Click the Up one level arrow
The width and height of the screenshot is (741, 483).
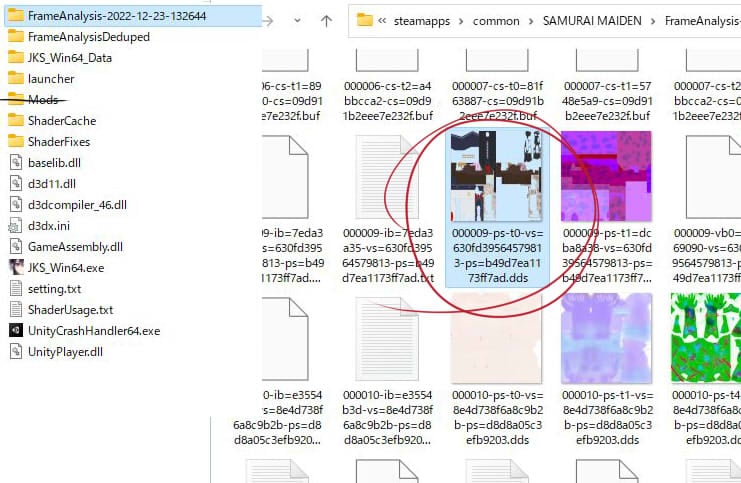[x=326, y=21]
